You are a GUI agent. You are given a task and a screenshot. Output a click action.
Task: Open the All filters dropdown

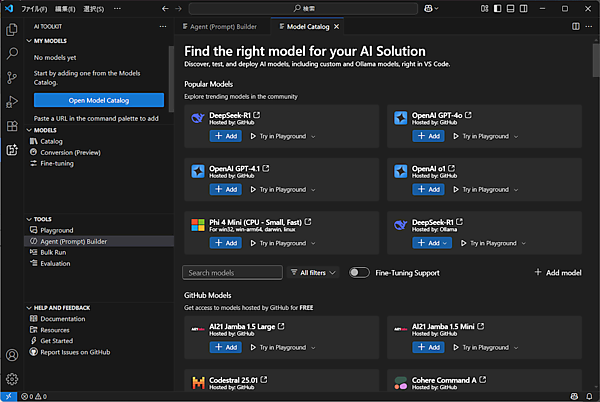314,272
